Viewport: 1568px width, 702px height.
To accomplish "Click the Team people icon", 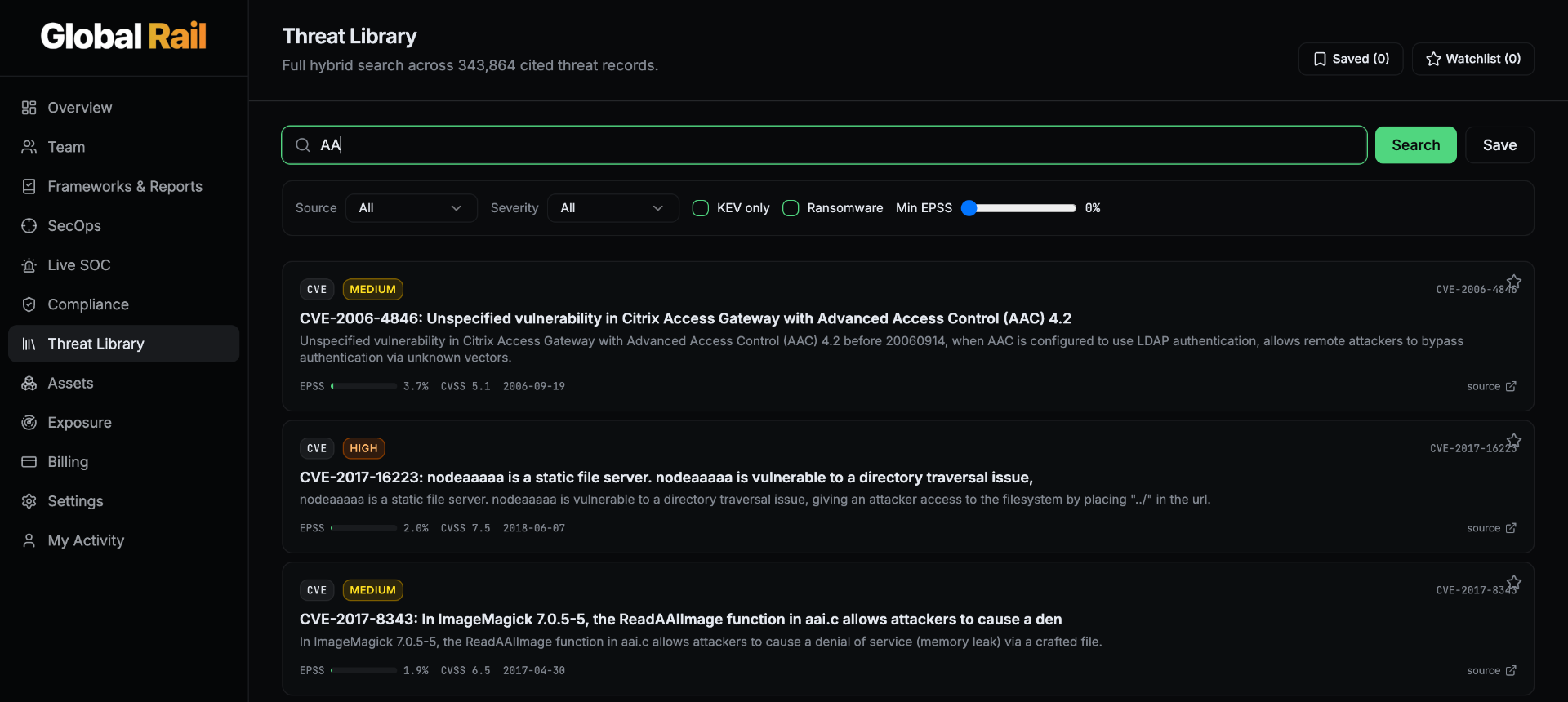I will pyautogui.click(x=29, y=147).
